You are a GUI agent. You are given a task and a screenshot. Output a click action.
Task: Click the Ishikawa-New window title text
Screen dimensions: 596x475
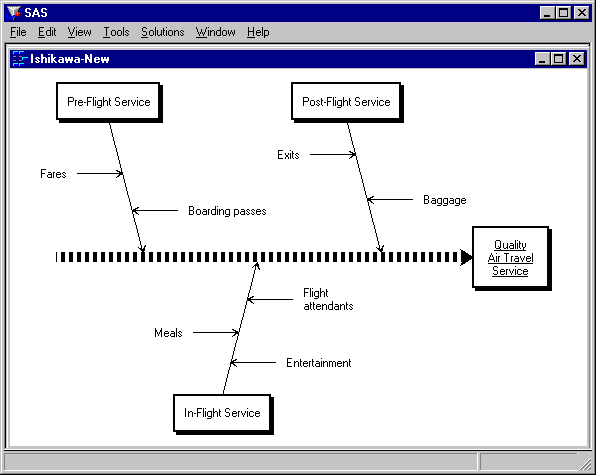(70, 59)
